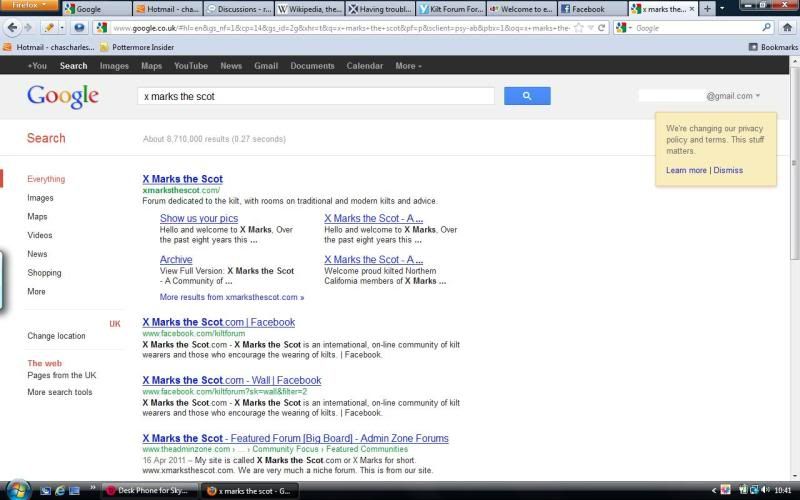Image resolution: width=800 pixels, height=500 pixels.
Task: Click the browser back arrow button
Action: click(12, 28)
